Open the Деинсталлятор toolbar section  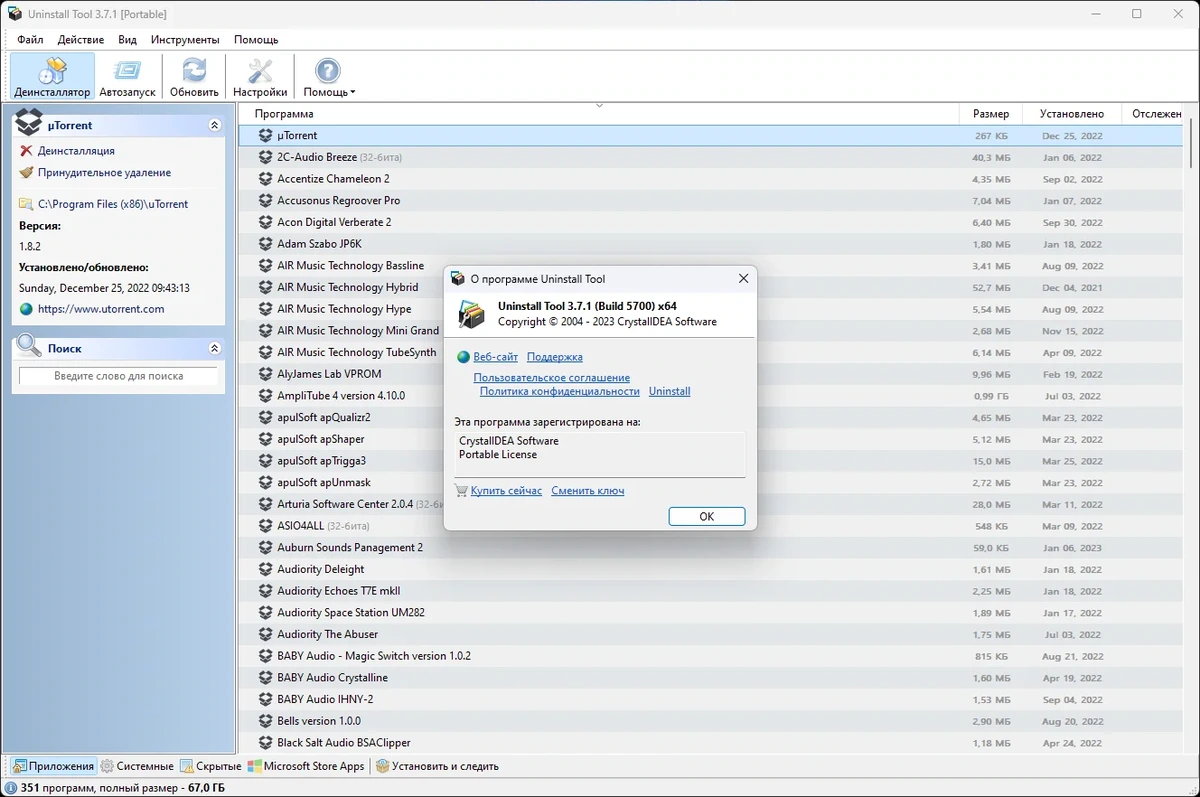click(52, 76)
